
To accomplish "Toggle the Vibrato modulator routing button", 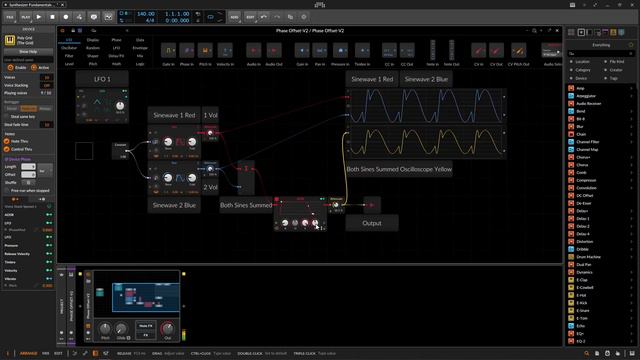I will click(x=49, y=279).
